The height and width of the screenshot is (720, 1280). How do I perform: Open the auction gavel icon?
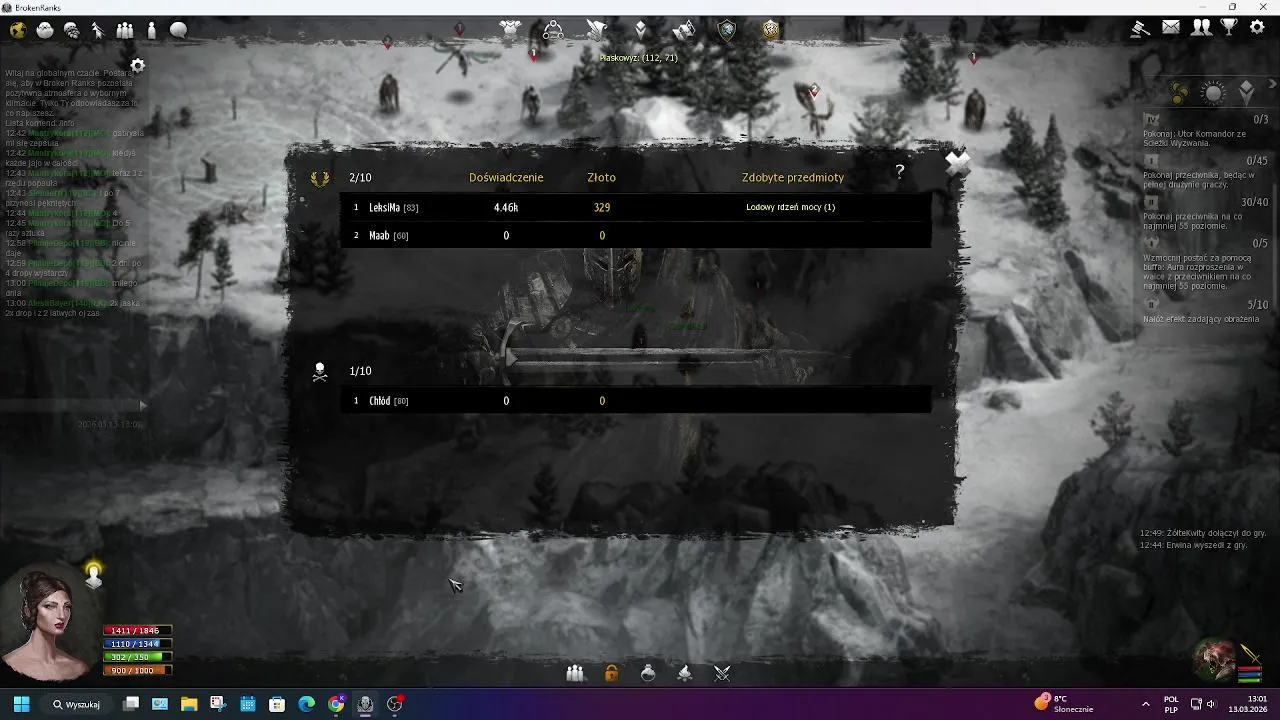pos(1140,28)
